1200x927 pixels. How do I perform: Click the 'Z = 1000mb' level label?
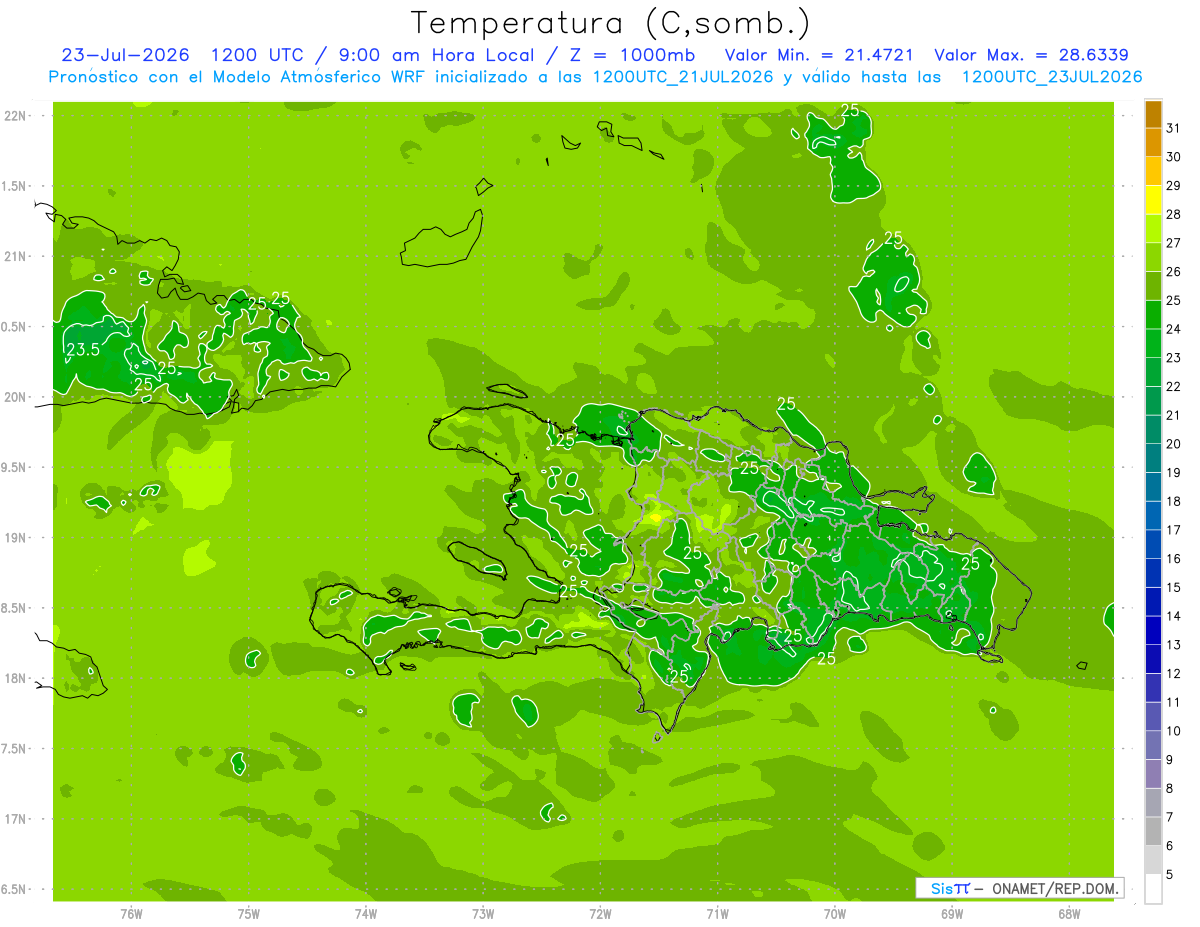click(634, 55)
